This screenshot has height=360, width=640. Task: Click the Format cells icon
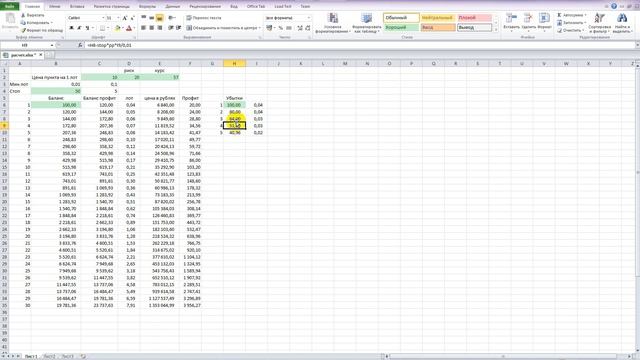pyautogui.click(x=544, y=18)
